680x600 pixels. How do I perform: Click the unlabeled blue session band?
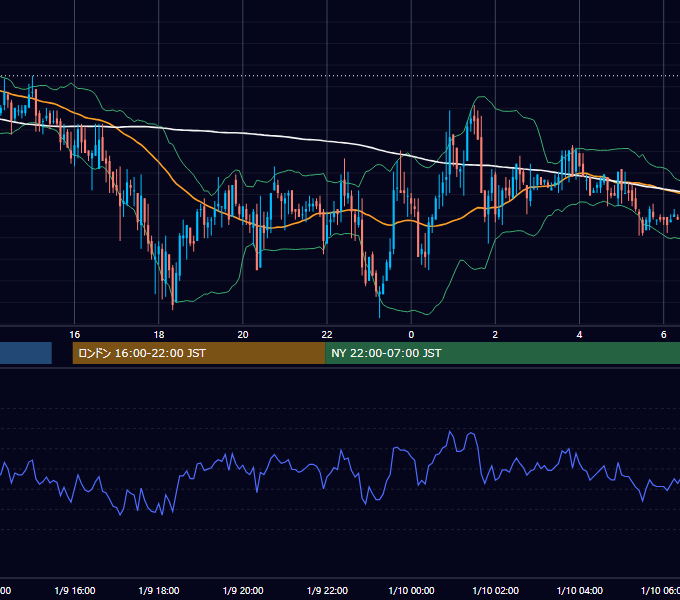coord(26,353)
